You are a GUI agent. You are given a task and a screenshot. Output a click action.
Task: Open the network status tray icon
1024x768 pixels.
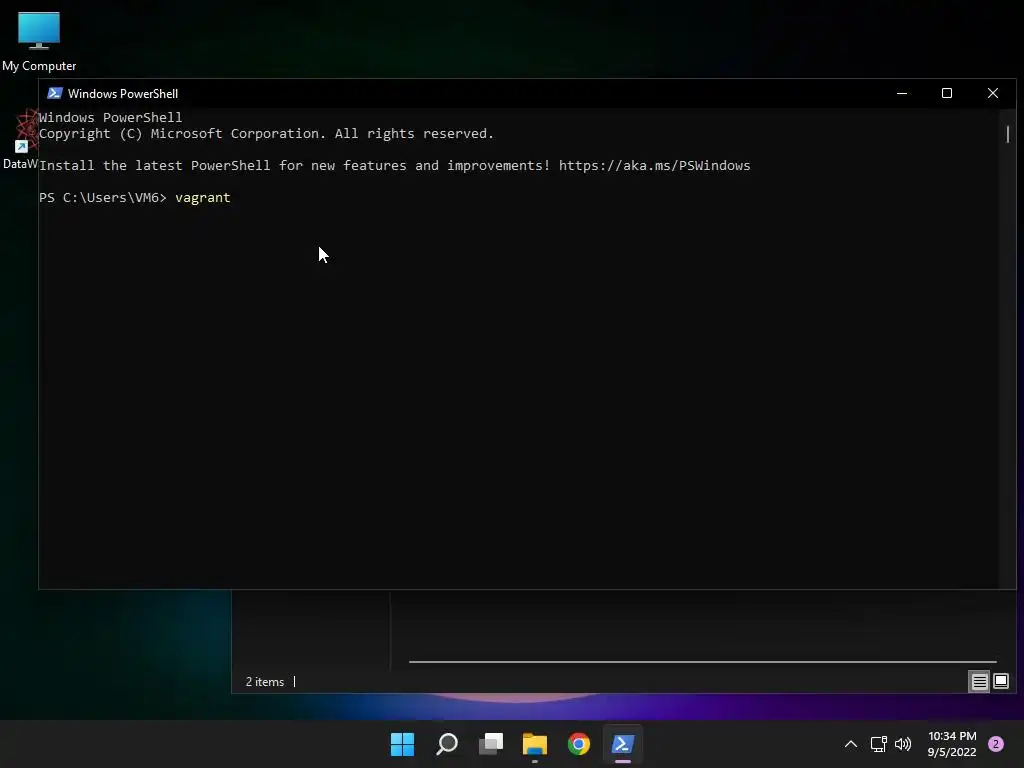pyautogui.click(x=878, y=744)
